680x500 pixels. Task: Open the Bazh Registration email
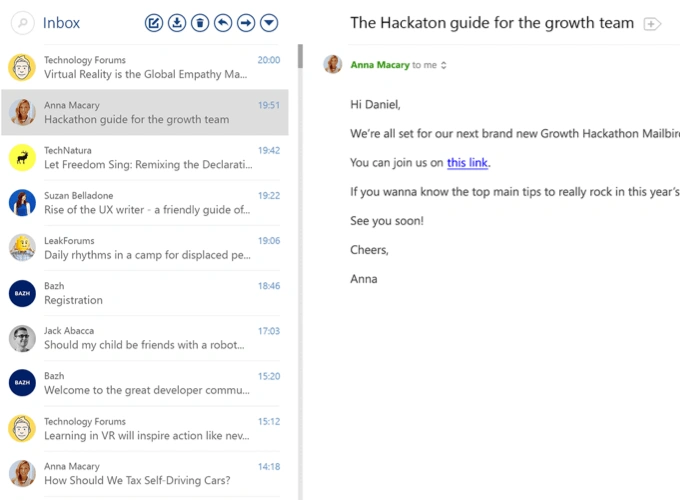click(145, 293)
